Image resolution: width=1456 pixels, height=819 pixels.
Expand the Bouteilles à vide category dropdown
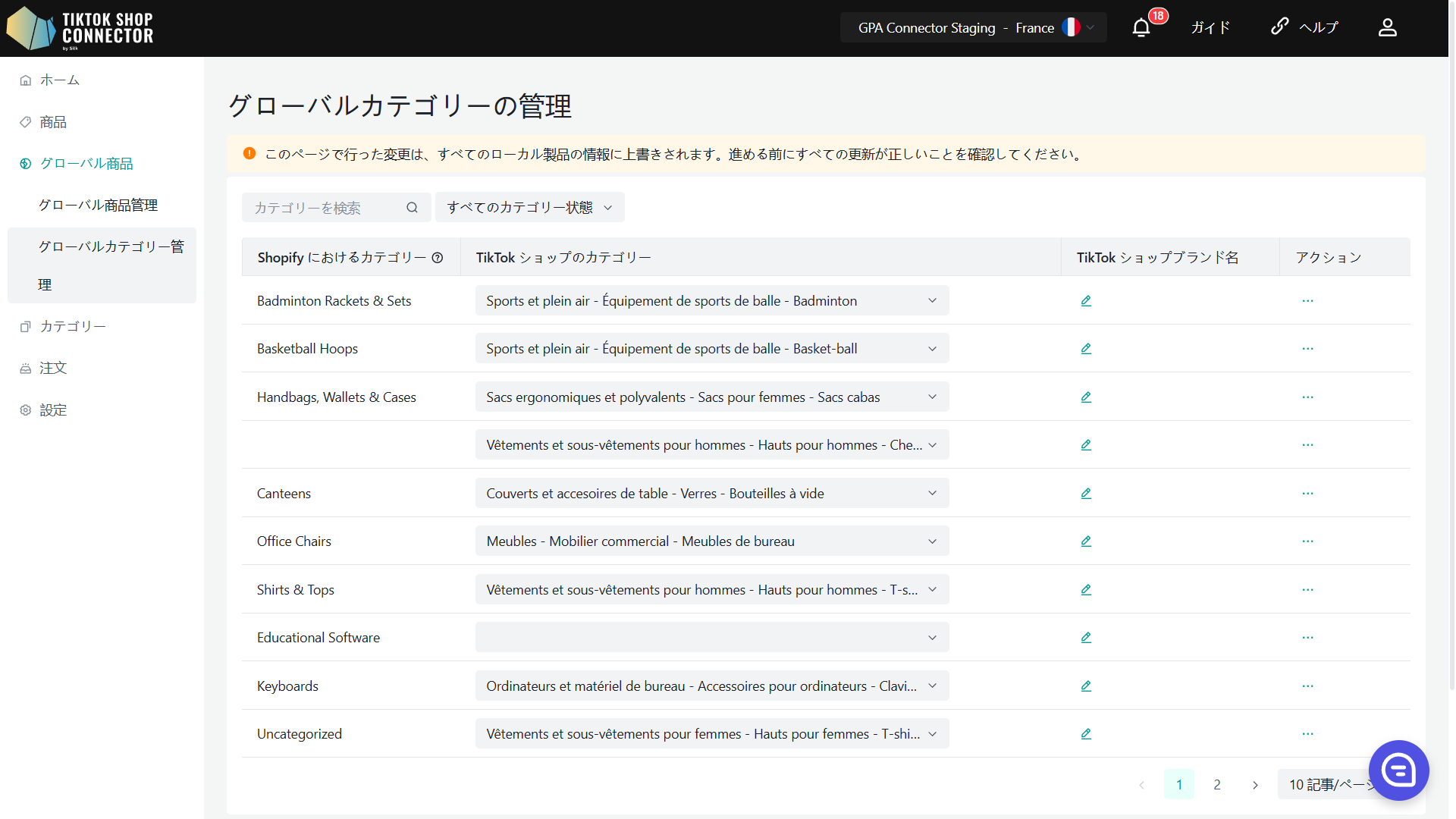click(x=712, y=494)
